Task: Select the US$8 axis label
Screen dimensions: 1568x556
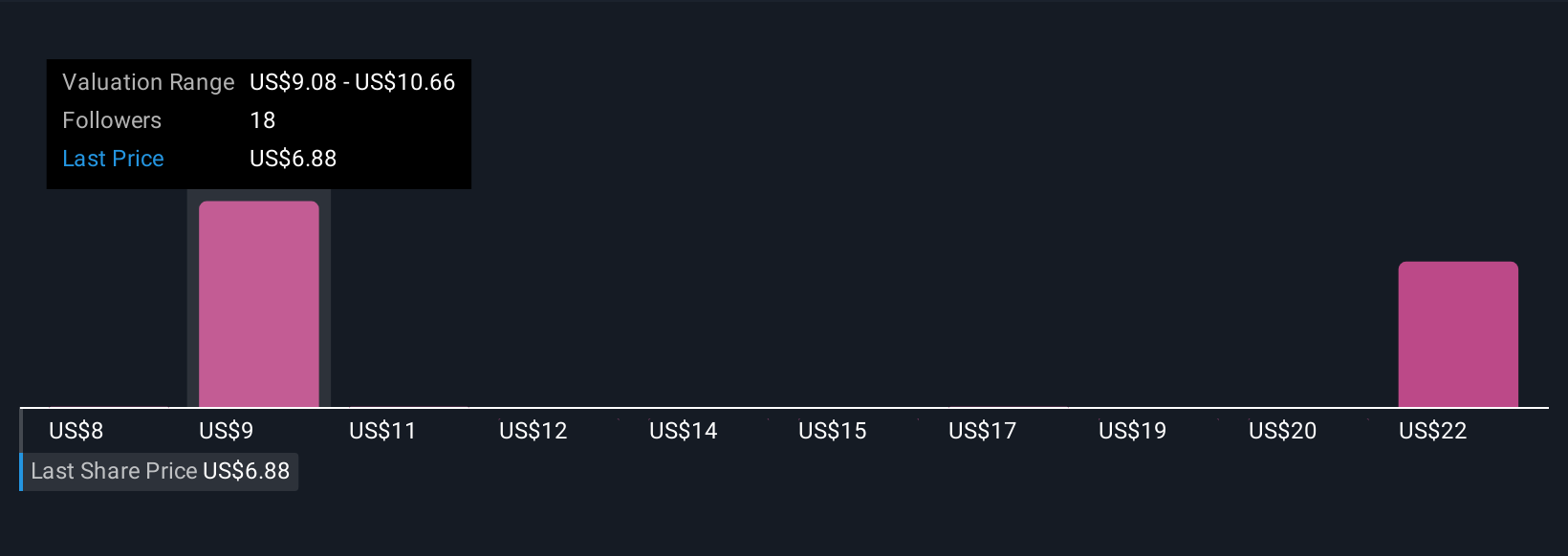Action: point(76,431)
